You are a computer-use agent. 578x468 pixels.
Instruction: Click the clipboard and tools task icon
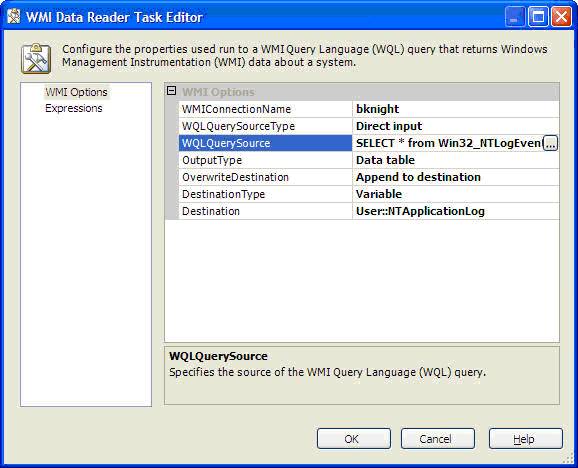click(x=36, y=58)
